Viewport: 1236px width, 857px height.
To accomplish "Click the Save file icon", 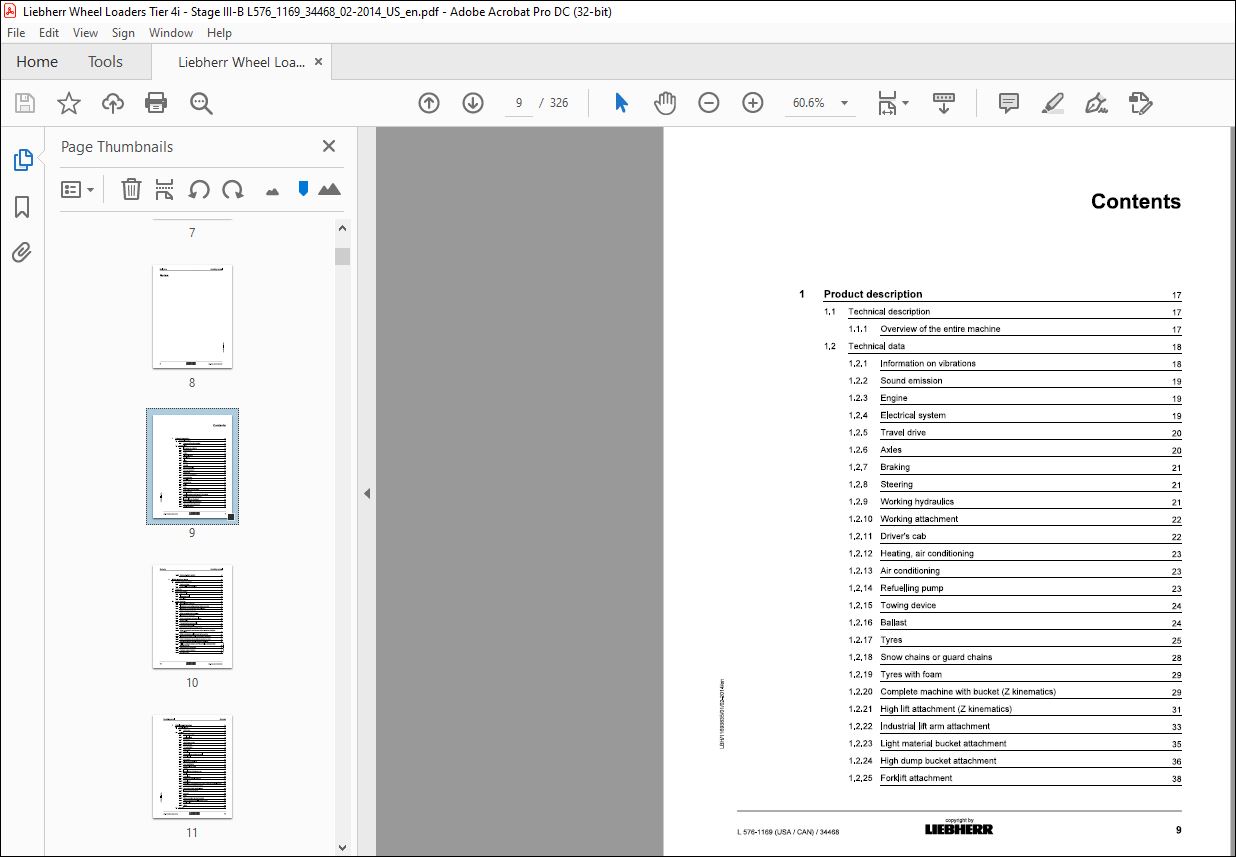I will [25, 103].
